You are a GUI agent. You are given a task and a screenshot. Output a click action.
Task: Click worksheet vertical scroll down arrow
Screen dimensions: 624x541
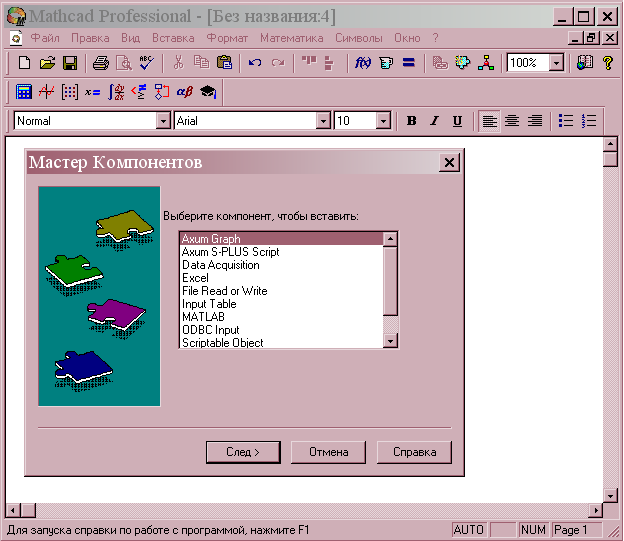point(610,496)
